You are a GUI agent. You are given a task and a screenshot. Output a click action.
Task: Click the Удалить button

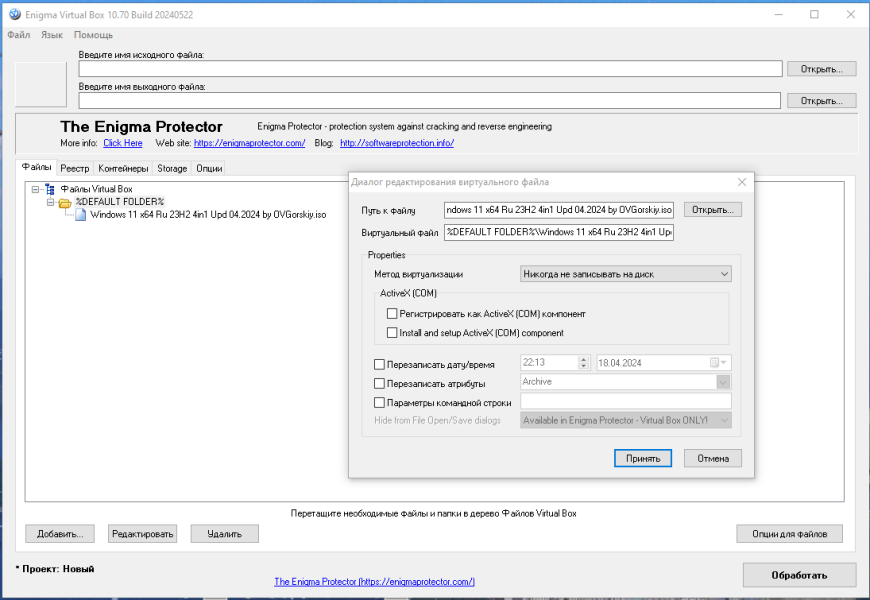[225, 534]
